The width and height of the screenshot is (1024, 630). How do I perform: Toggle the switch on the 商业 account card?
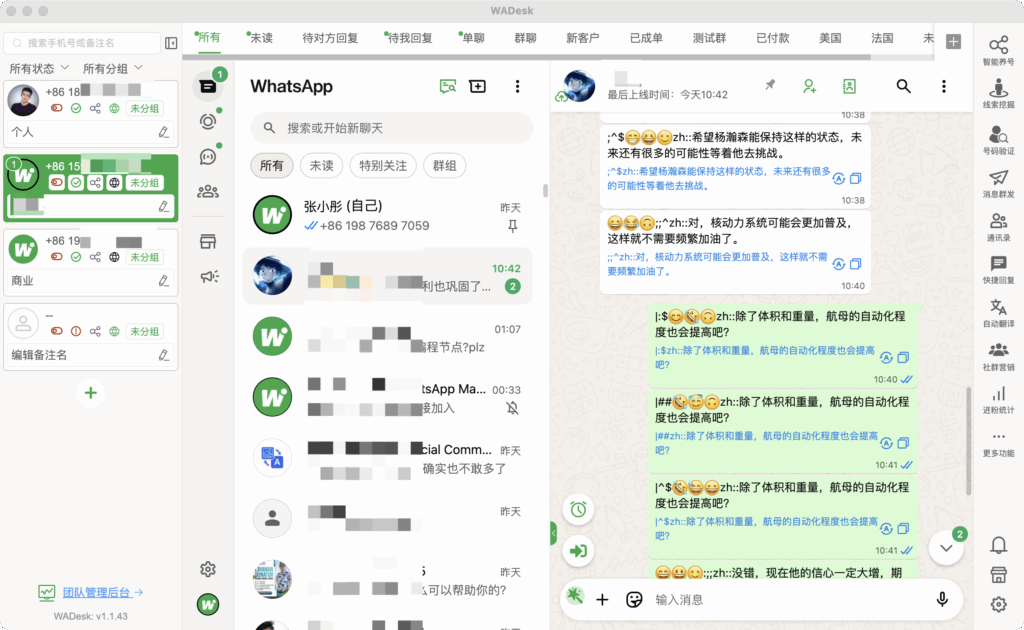coord(57,257)
